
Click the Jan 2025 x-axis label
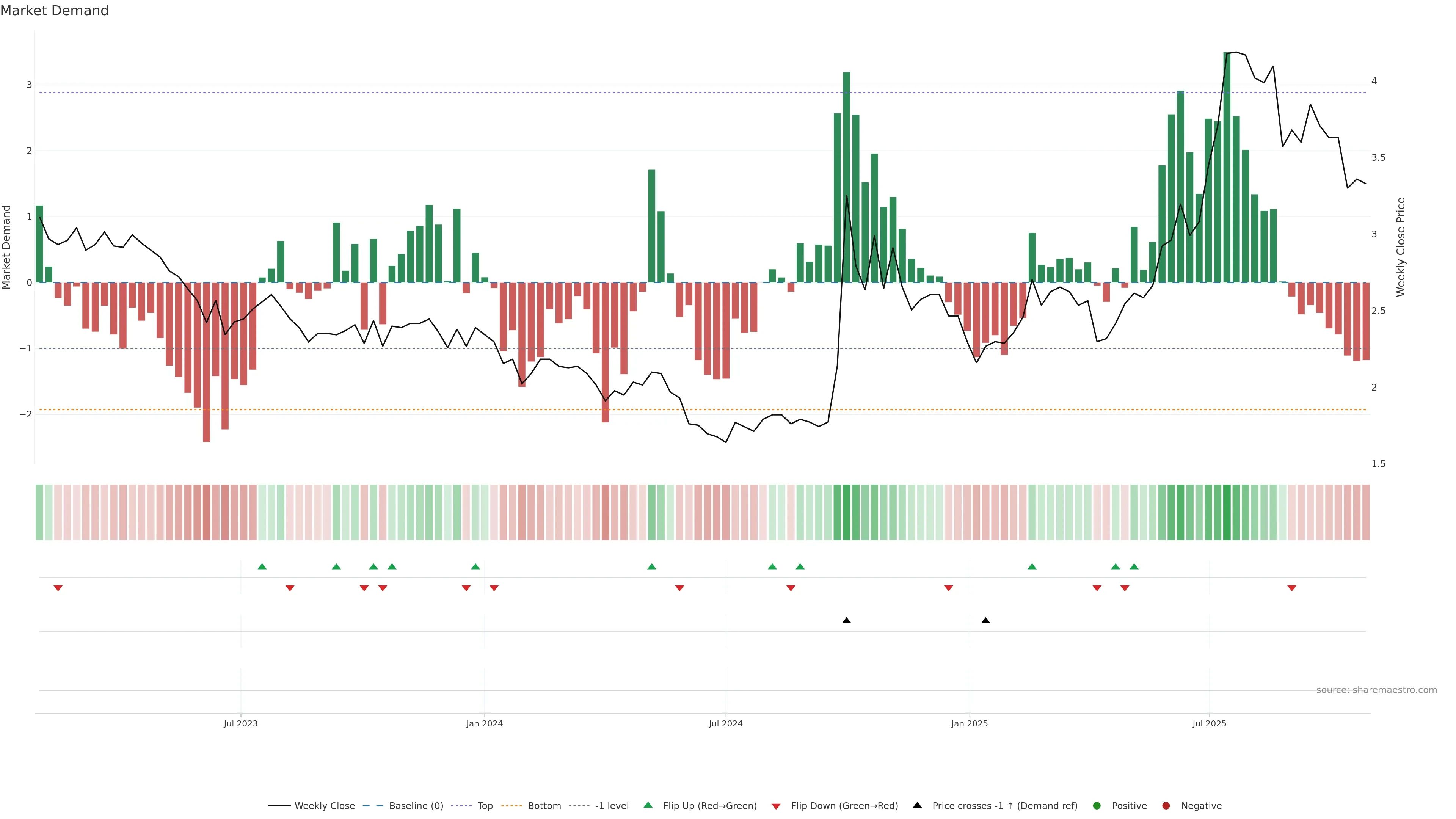pos(970,723)
